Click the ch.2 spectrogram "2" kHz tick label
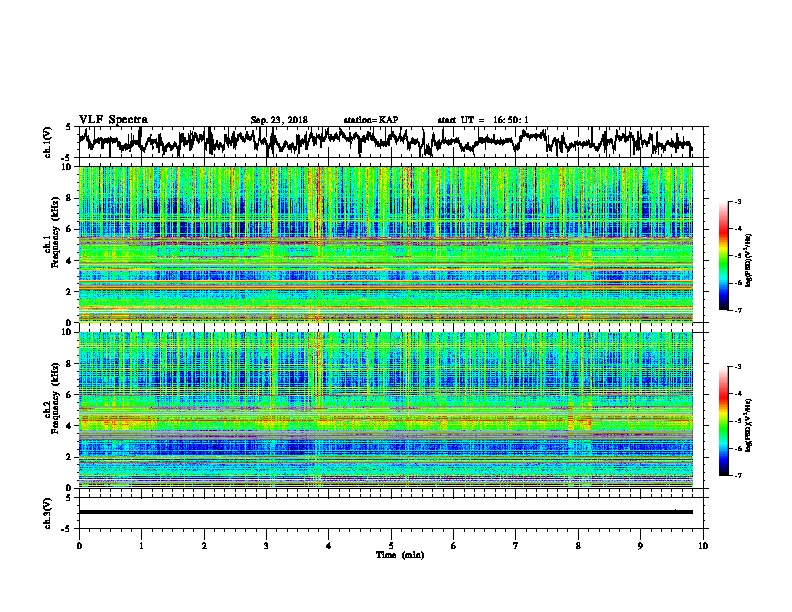The height and width of the screenshot is (612, 792). [69, 456]
